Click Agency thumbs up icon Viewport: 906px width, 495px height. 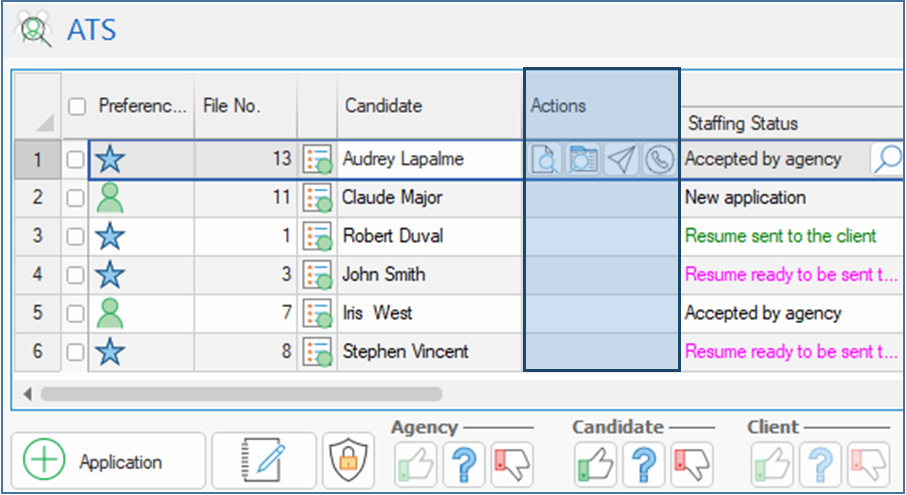(x=415, y=465)
